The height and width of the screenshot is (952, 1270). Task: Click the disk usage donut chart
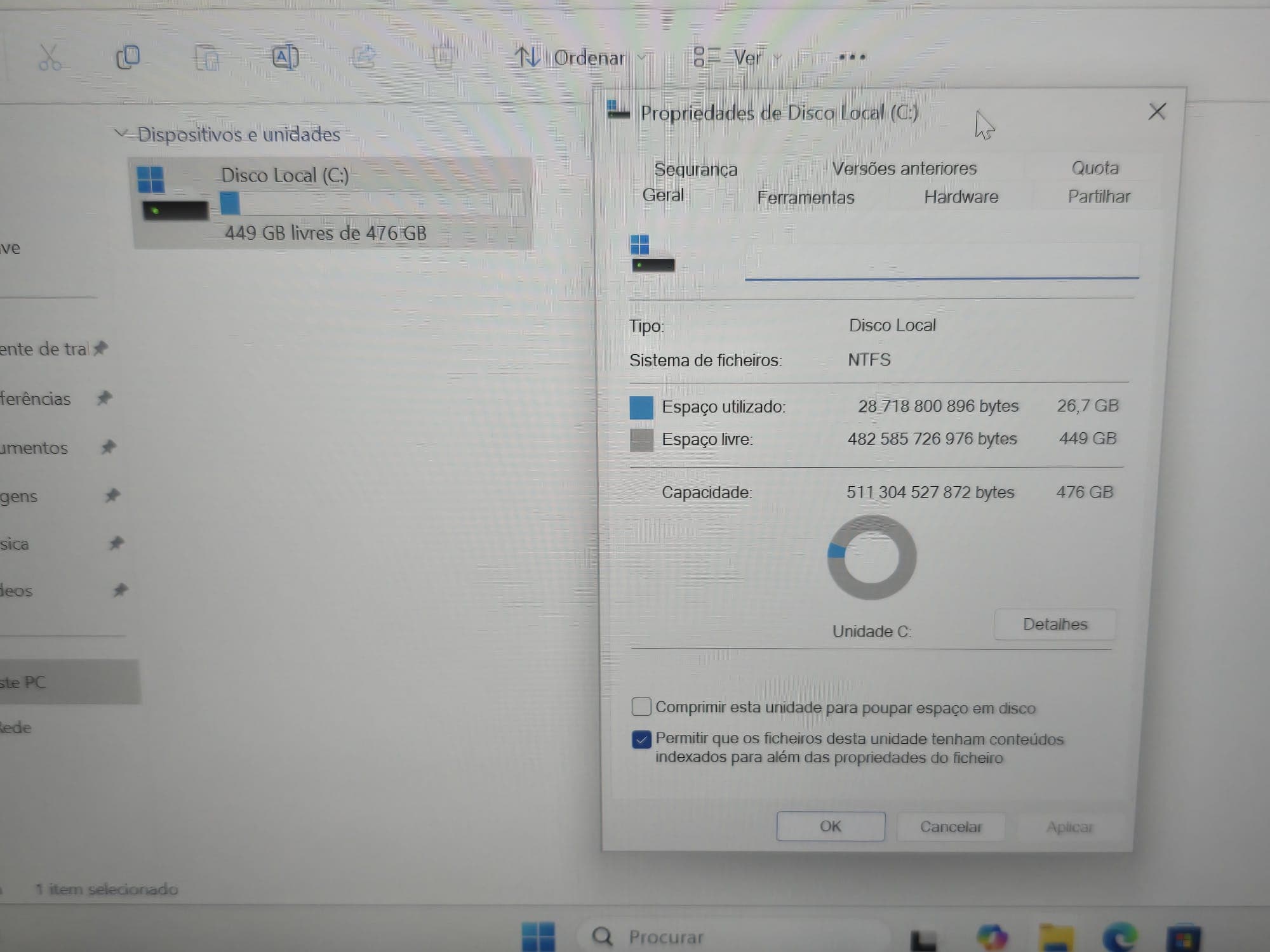click(871, 557)
